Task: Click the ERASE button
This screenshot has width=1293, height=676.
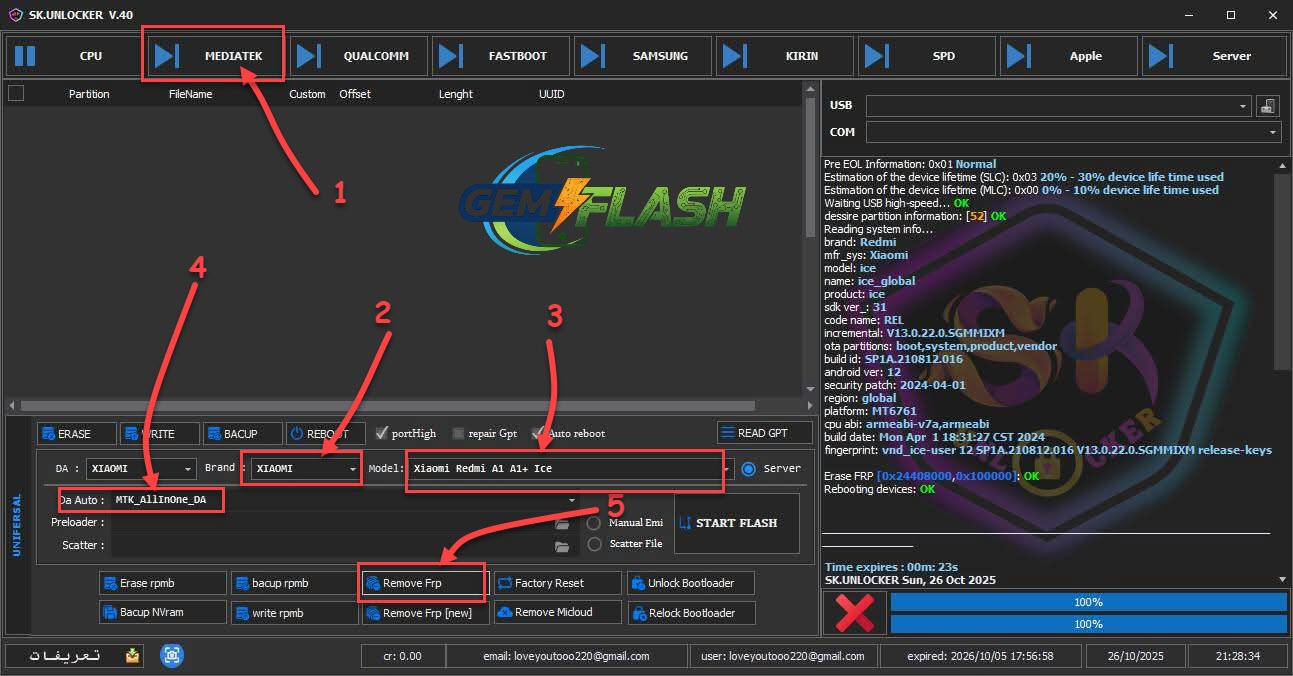Action: (76, 433)
